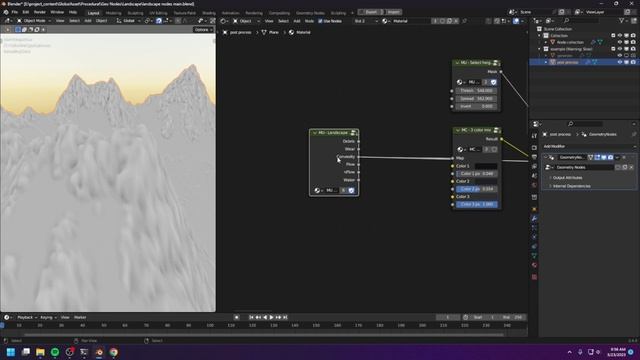
Task: Click the Thresh value field on Select heig node
Action: point(476,91)
